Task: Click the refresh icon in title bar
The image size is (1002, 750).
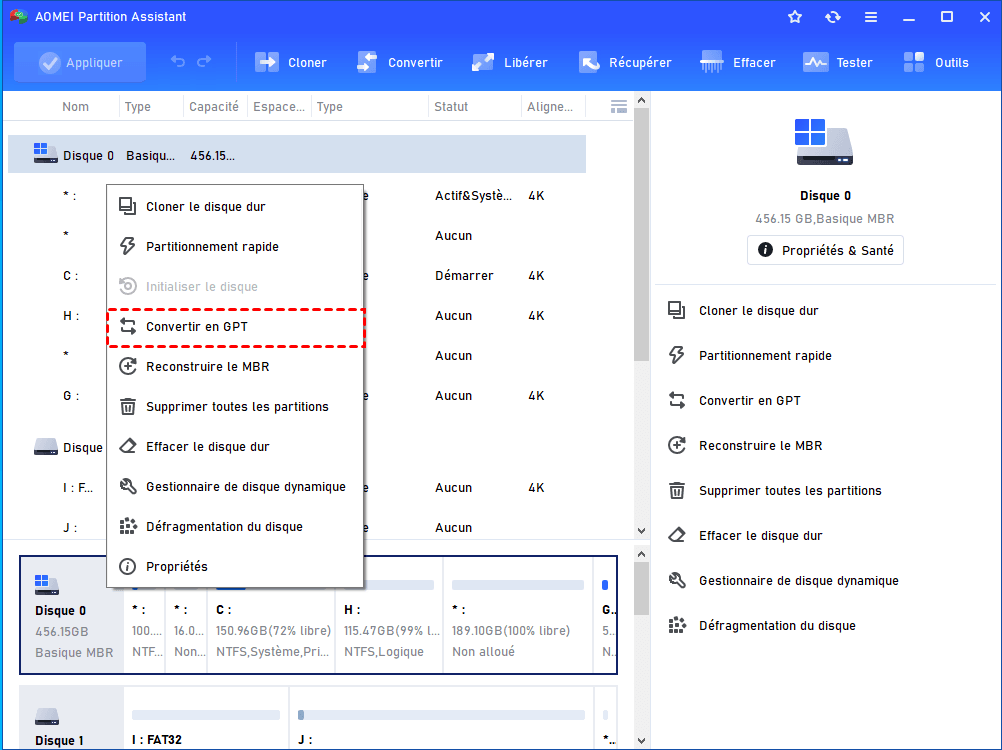Action: 833,17
